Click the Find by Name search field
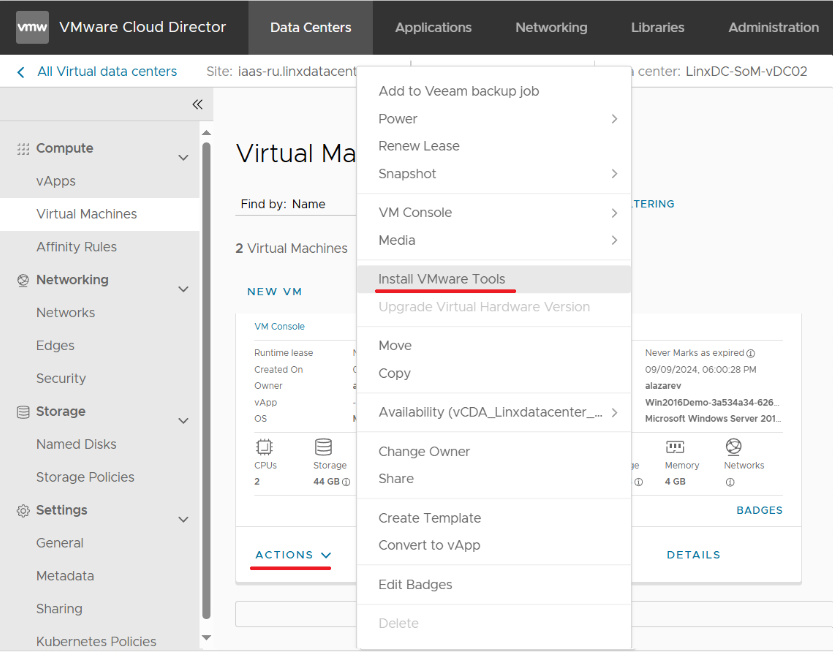 [295, 205]
